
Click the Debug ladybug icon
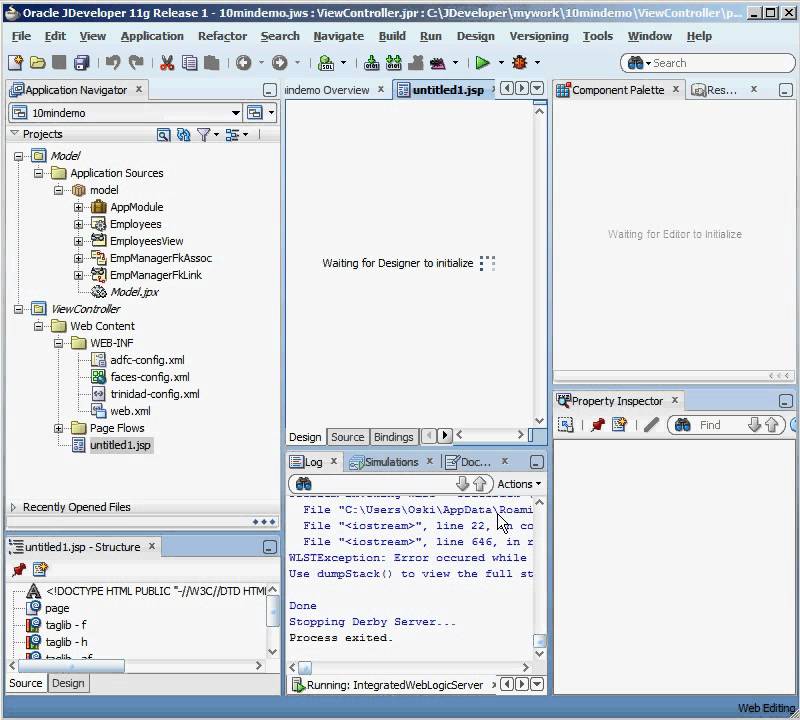[520, 63]
